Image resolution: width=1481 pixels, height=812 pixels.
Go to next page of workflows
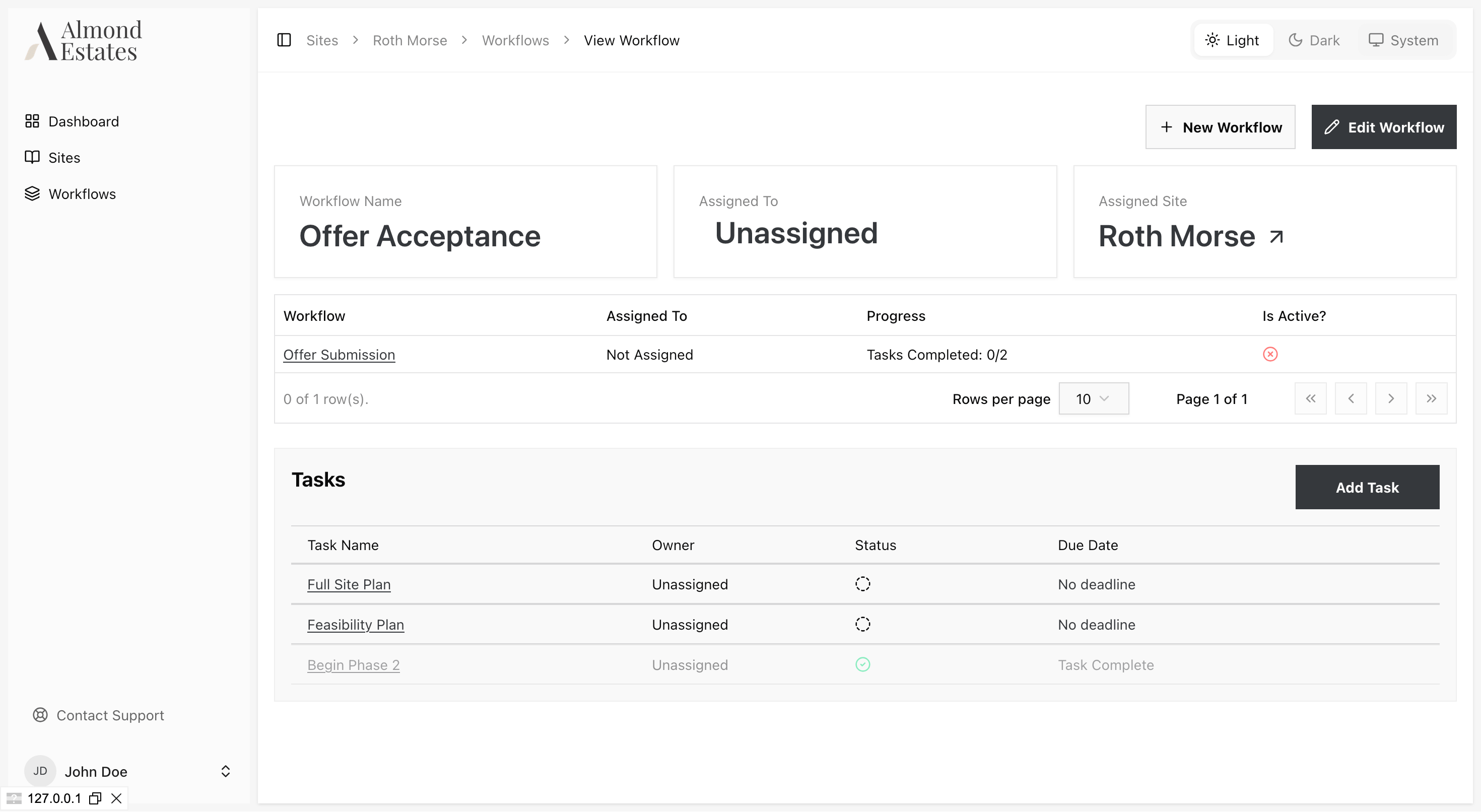[x=1391, y=398]
